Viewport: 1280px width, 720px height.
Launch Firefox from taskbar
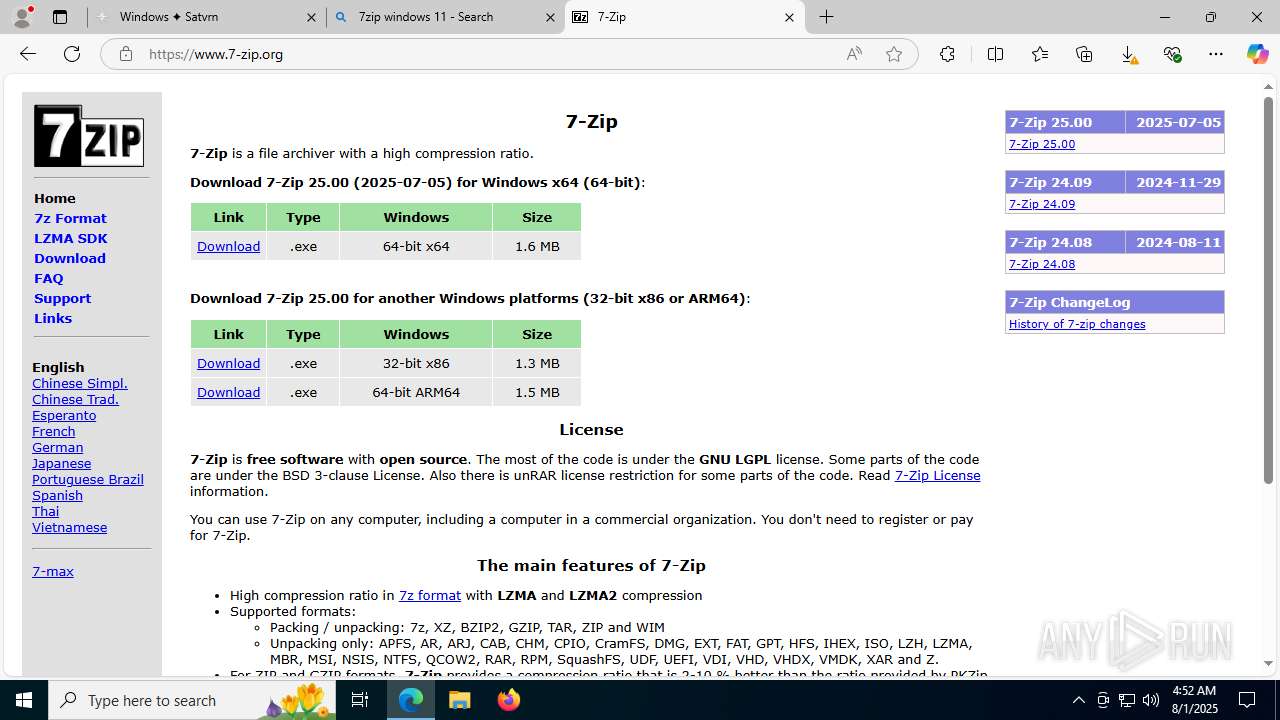[x=508, y=700]
